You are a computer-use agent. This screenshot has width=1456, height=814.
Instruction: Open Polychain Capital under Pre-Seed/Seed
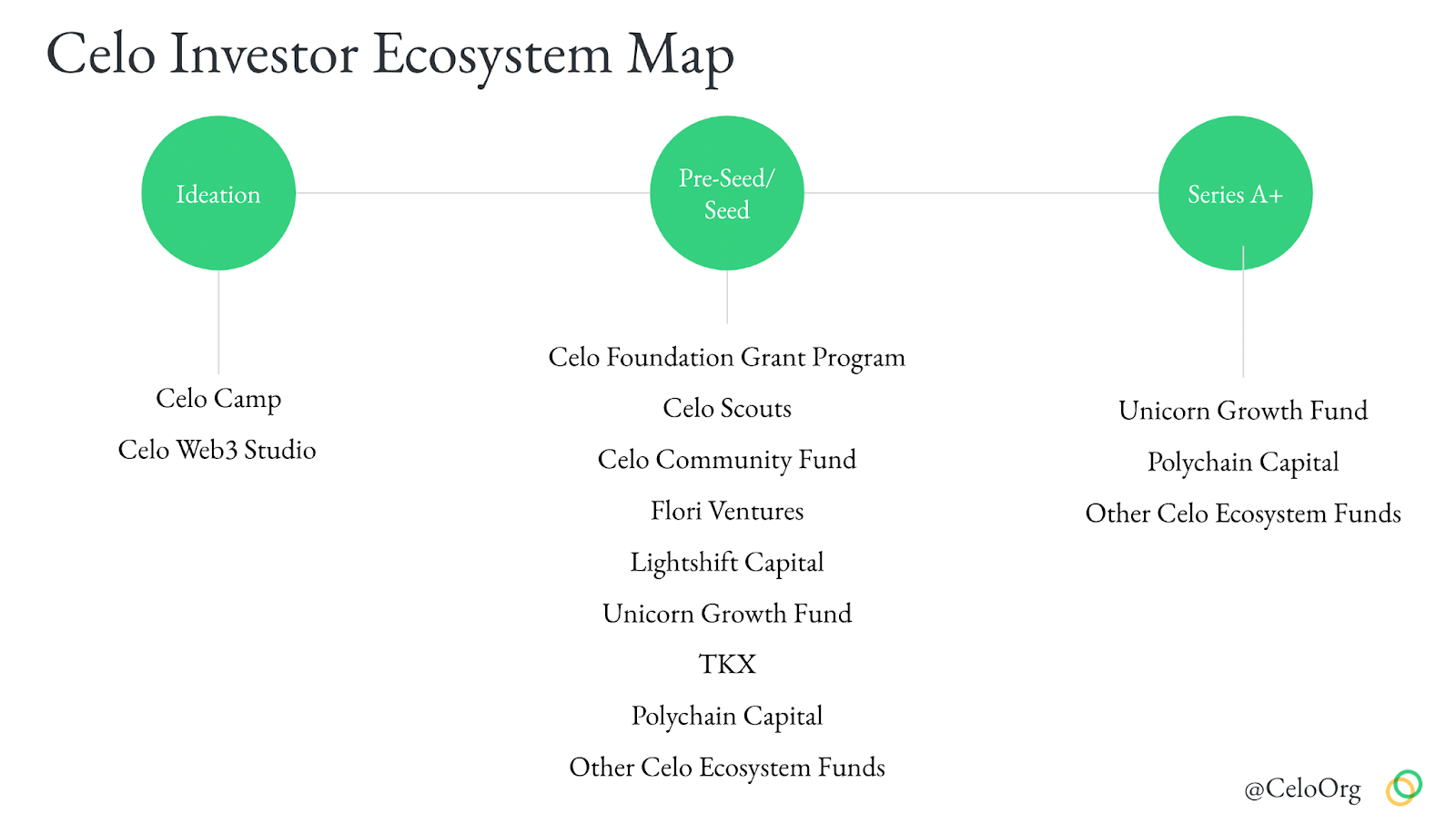click(727, 717)
